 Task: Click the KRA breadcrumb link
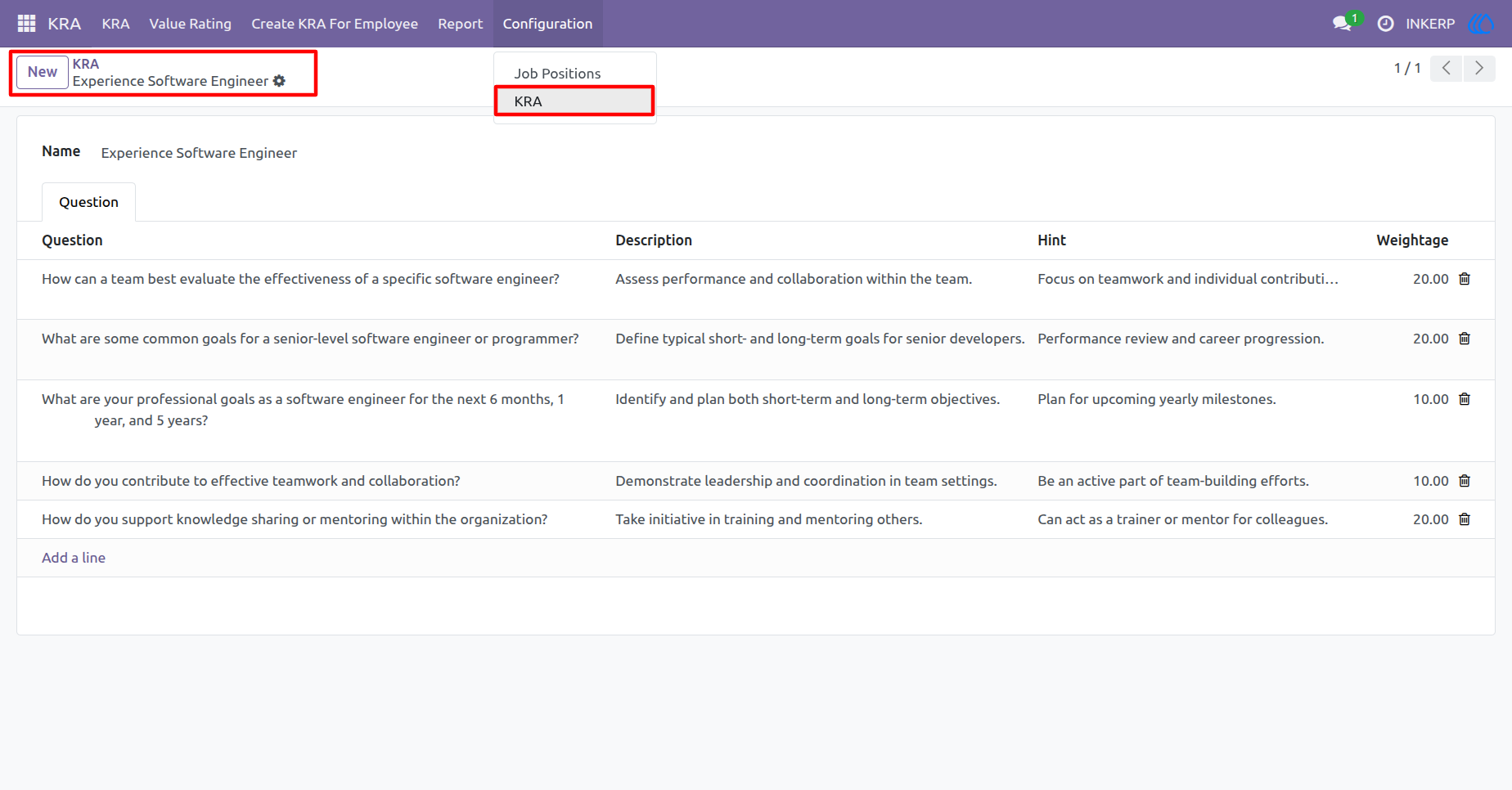86,64
